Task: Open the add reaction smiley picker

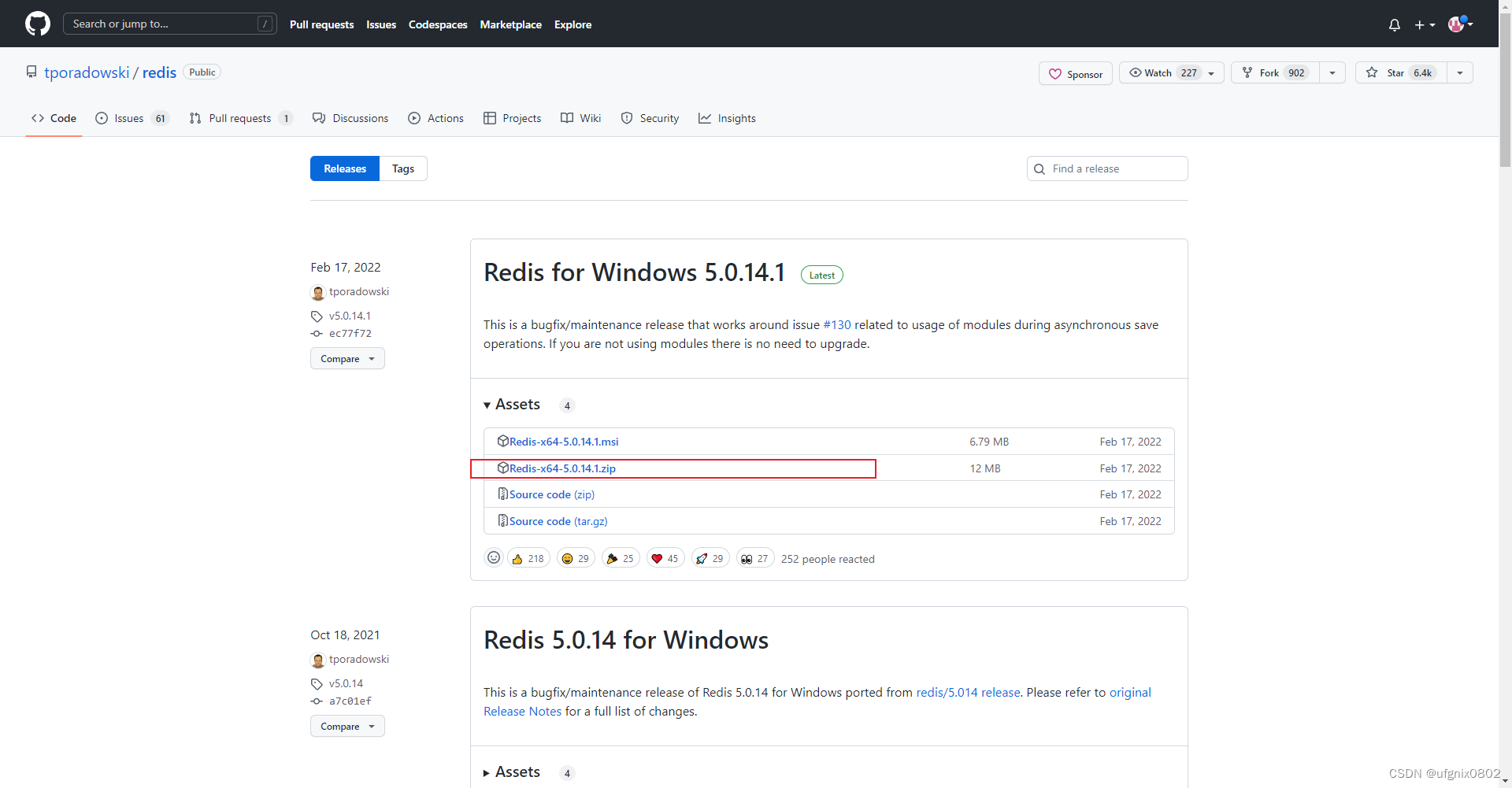Action: pyautogui.click(x=494, y=557)
